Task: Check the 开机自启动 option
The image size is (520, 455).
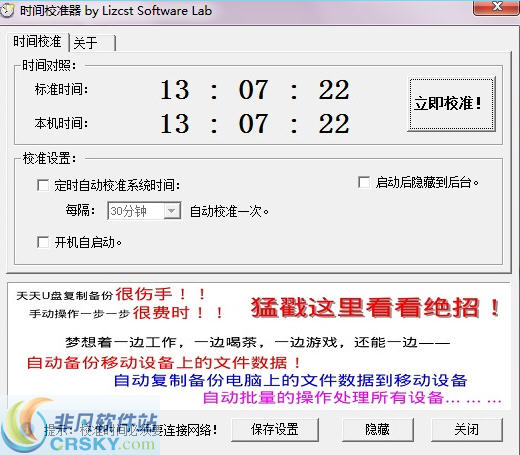Action: tap(43, 242)
